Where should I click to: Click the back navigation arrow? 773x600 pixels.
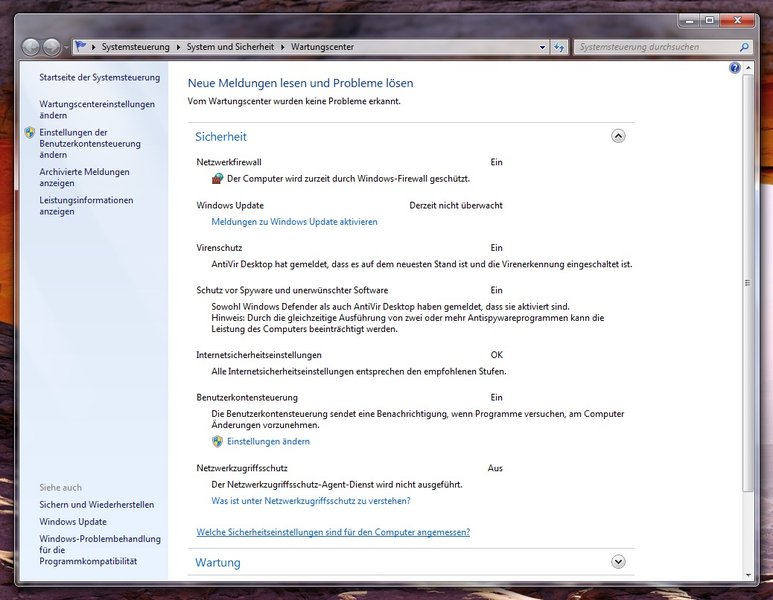(x=31, y=47)
